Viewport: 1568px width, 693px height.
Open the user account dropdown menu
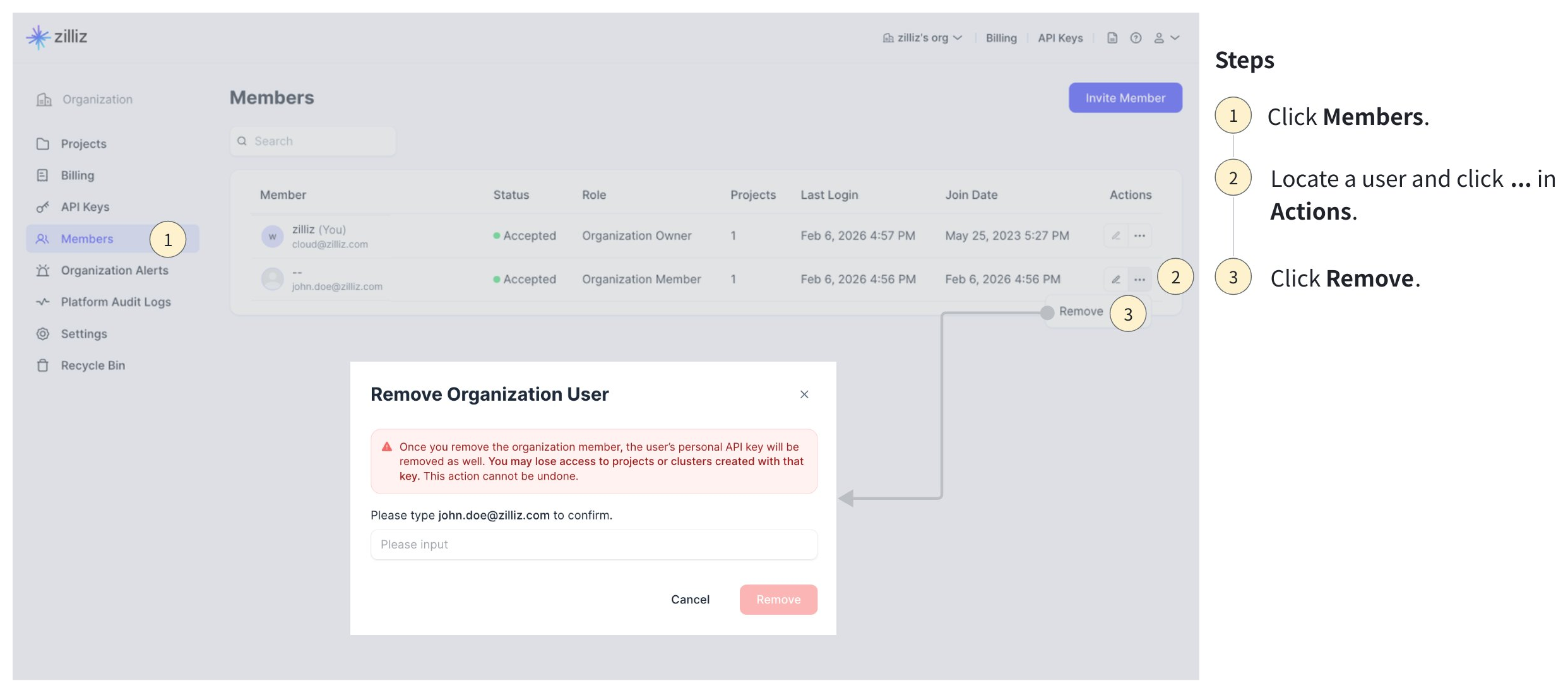(x=1166, y=38)
